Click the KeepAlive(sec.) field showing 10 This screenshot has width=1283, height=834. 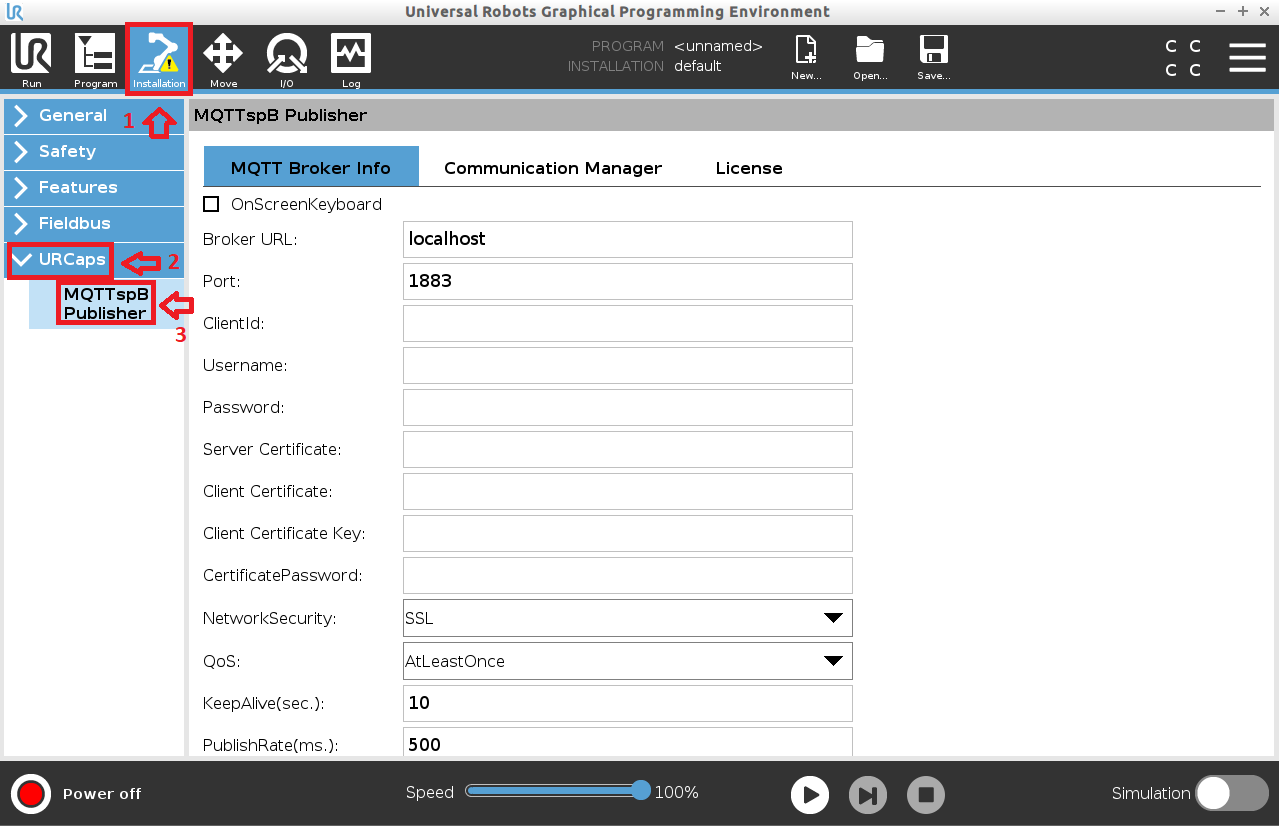coord(627,703)
